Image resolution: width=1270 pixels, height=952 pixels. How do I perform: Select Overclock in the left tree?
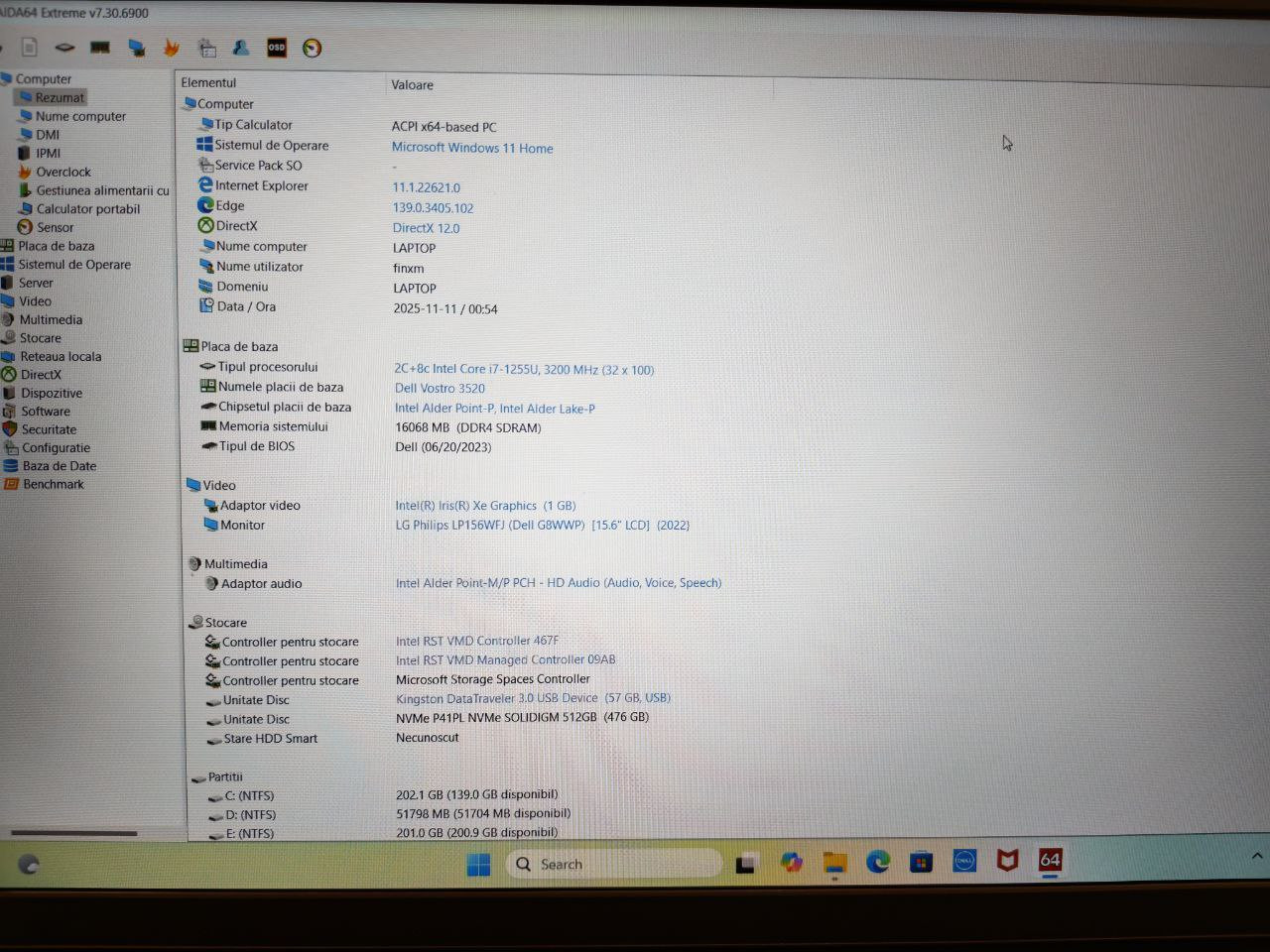(63, 172)
